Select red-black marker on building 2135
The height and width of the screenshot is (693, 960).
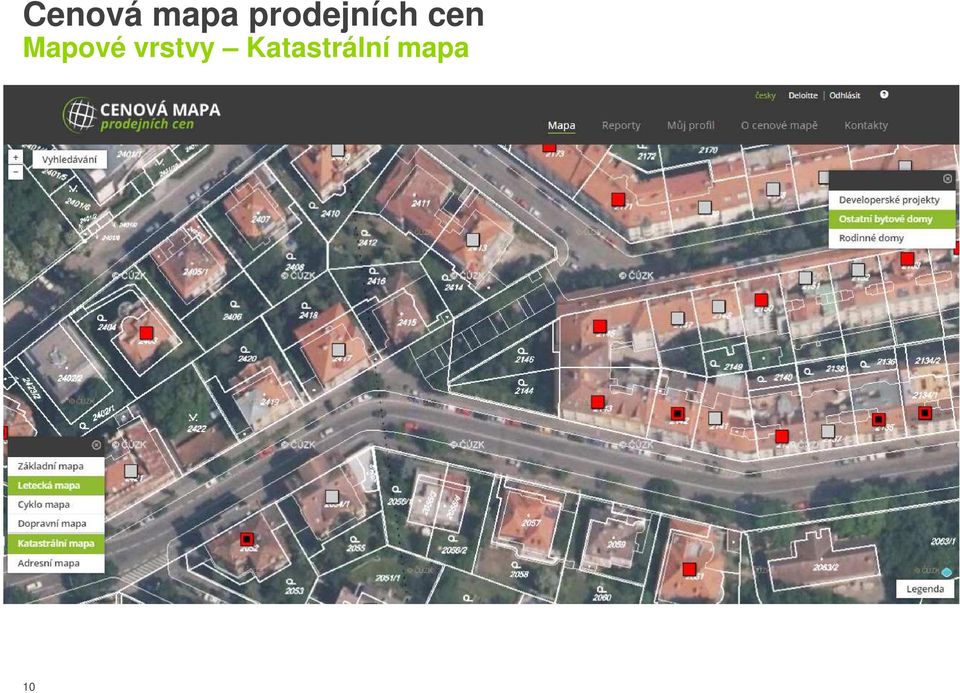click(879, 419)
